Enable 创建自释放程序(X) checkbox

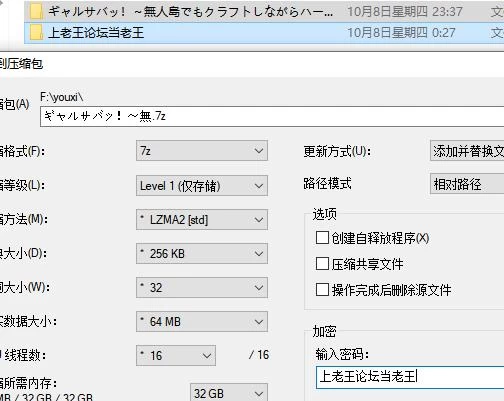322,238
